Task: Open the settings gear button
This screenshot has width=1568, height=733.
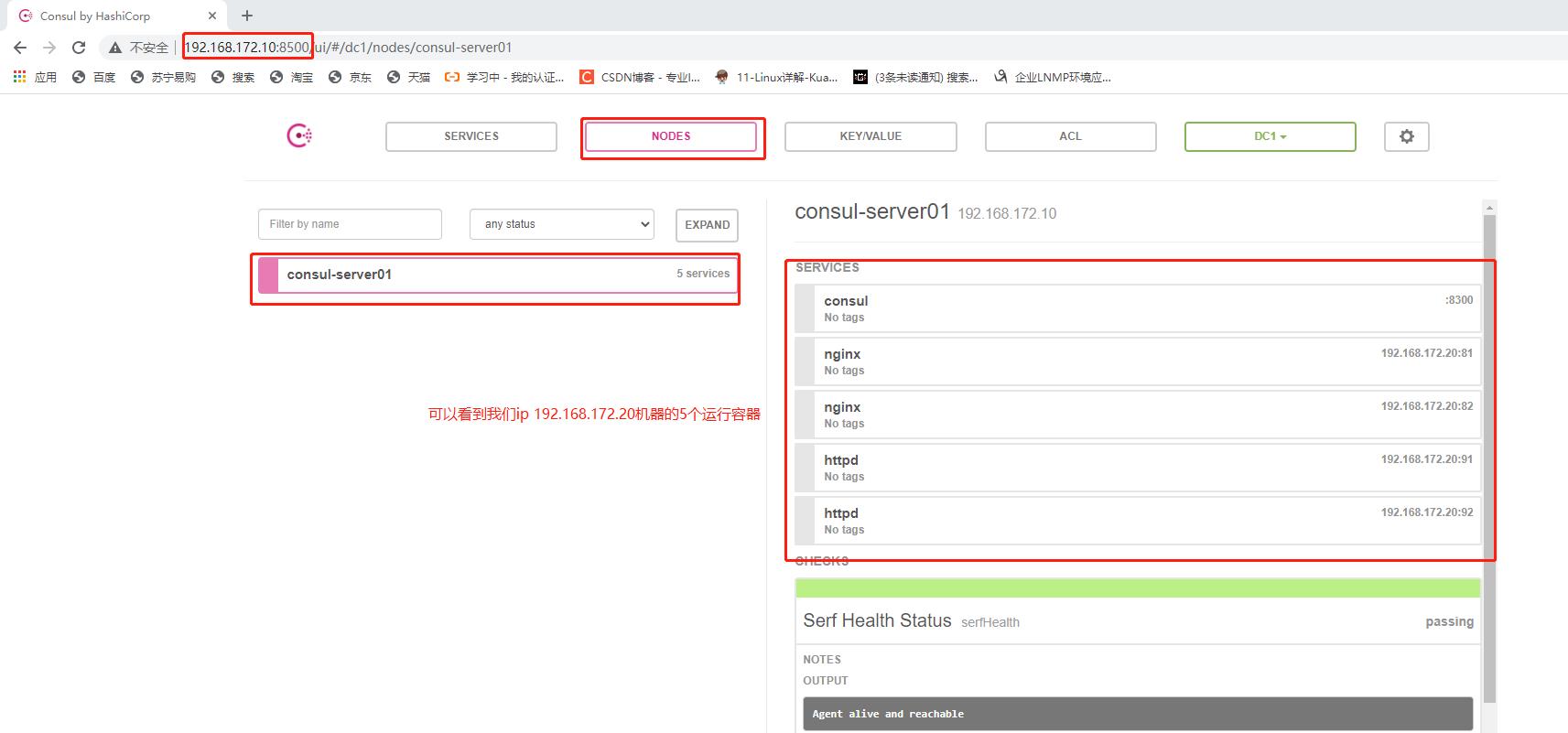Action: click(1406, 136)
